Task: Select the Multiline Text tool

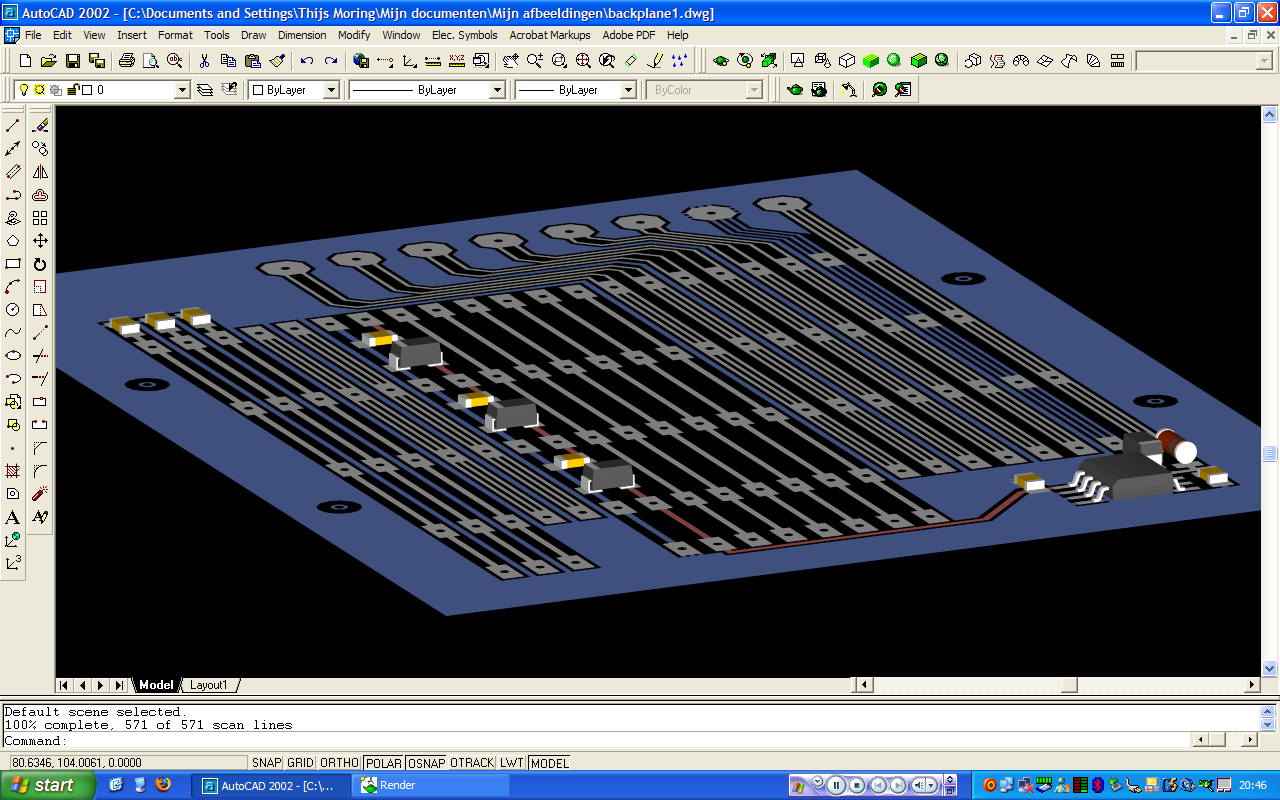Action: click(x=13, y=517)
